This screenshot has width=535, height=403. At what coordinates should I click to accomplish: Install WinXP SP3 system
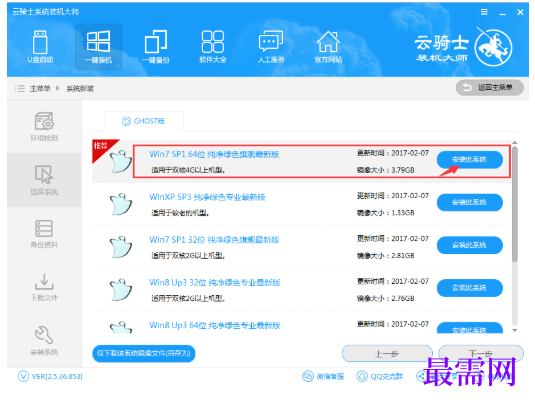[469, 202]
